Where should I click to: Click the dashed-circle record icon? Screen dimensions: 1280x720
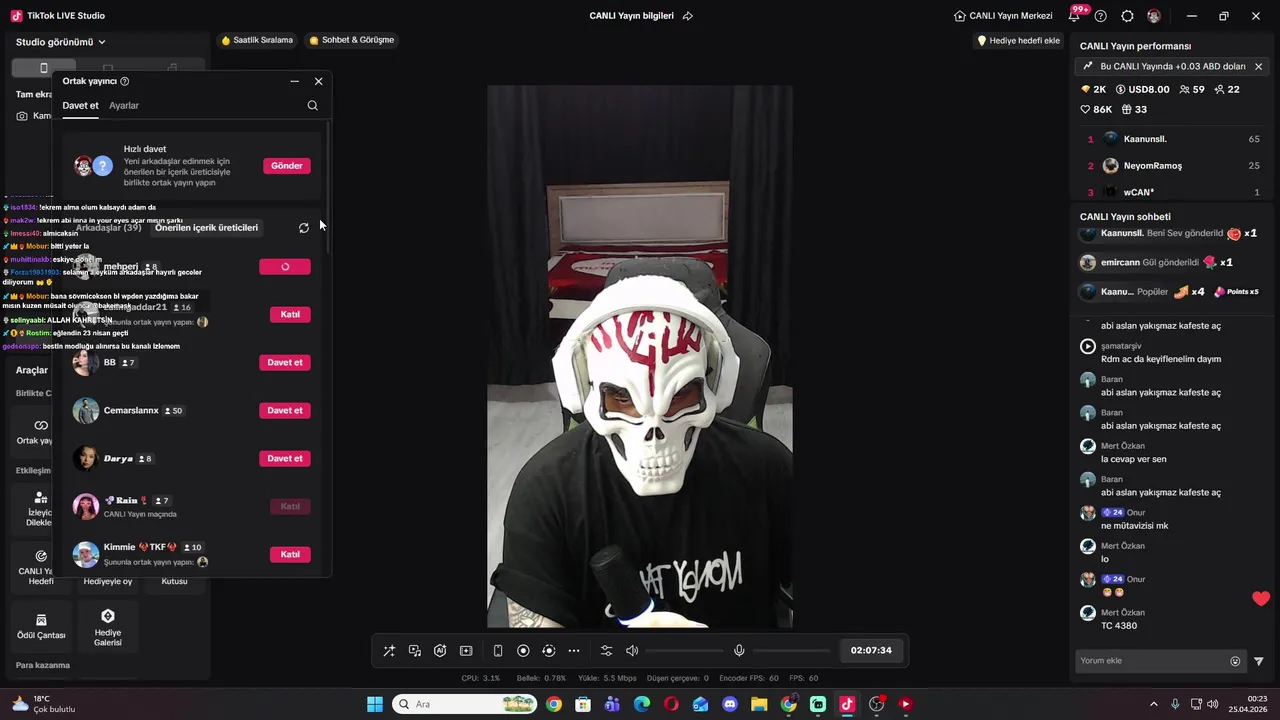[x=548, y=651]
